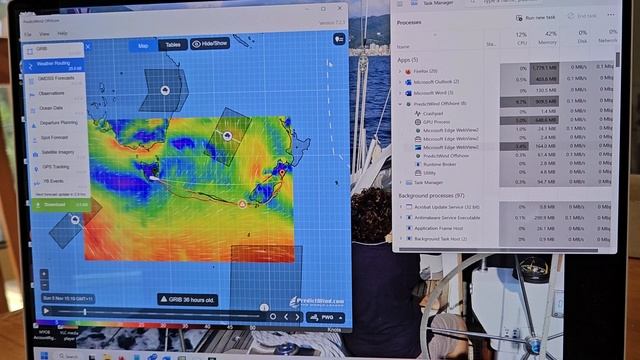Screen dimensions: 640x360
Task: Expand the Task Manager process group
Action: pyautogui.click(x=401, y=182)
